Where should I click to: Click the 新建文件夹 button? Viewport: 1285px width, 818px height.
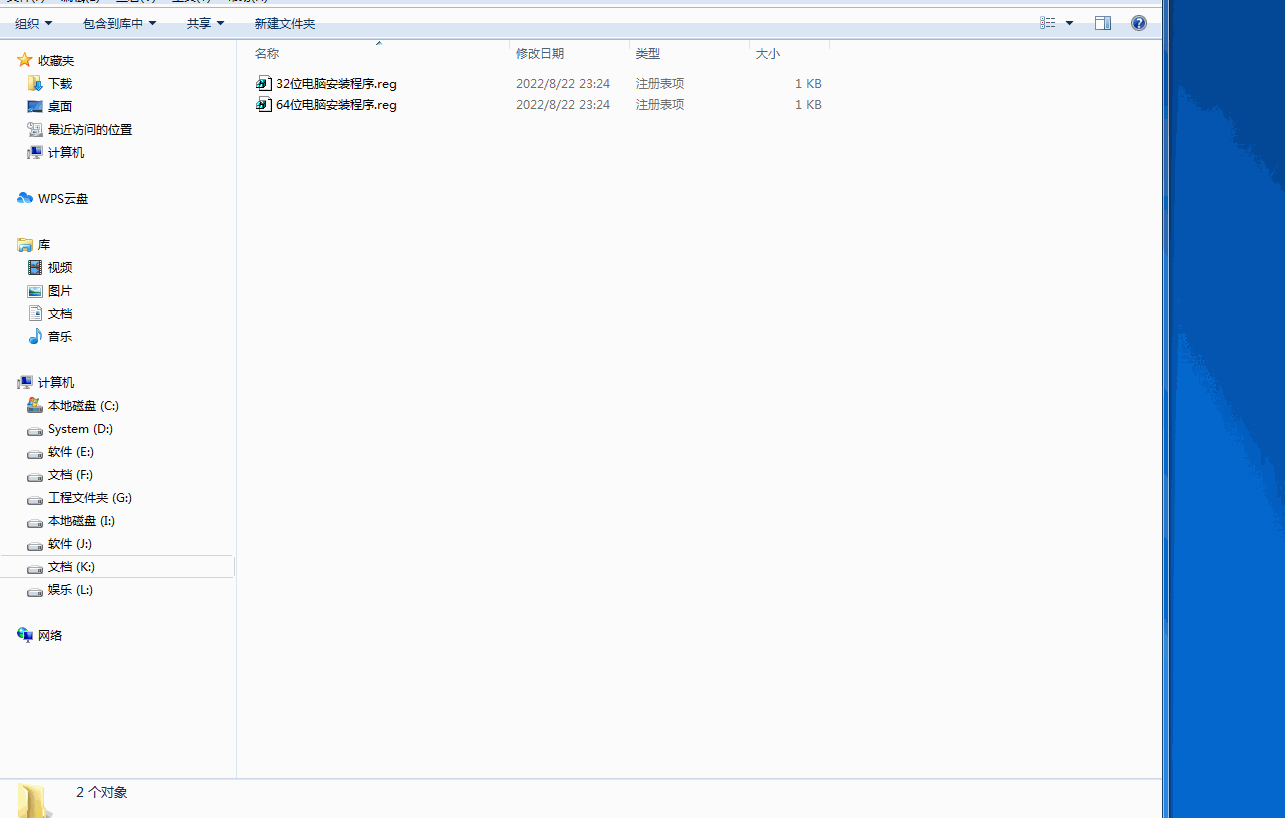point(285,23)
